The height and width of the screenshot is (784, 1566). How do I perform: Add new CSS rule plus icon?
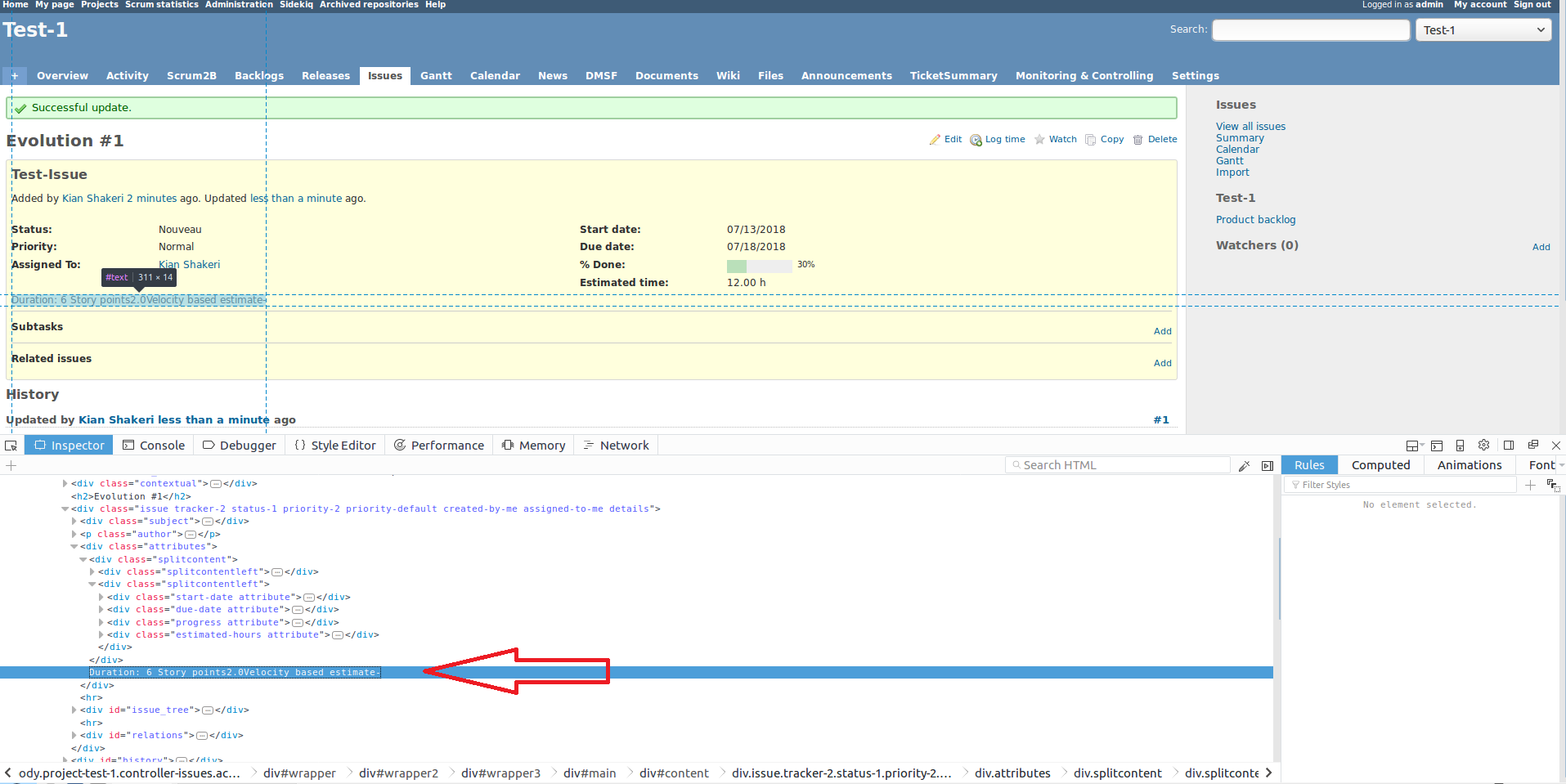pos(1530,486)
